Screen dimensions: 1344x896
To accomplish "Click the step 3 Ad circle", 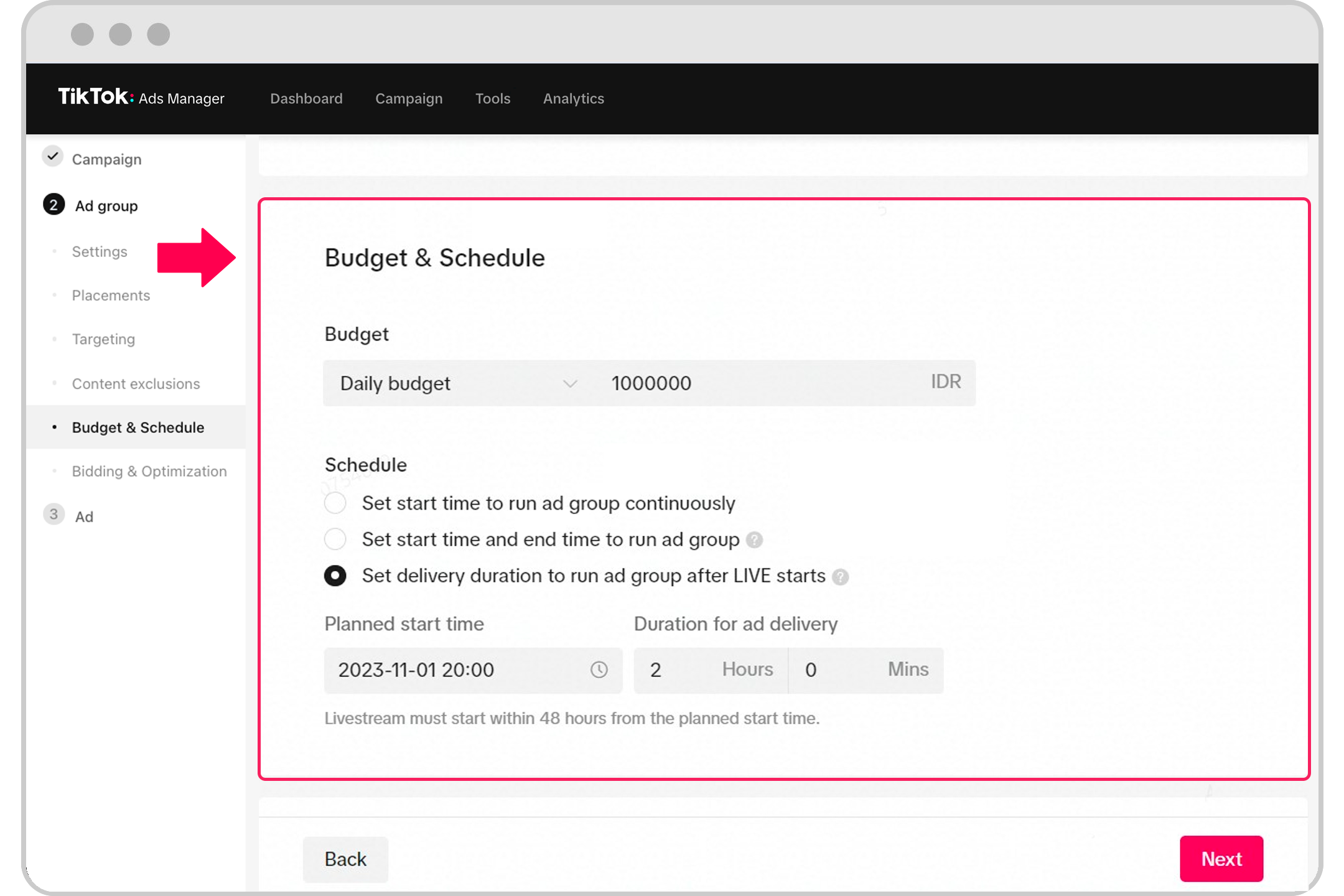I will (x=54, y=515).
